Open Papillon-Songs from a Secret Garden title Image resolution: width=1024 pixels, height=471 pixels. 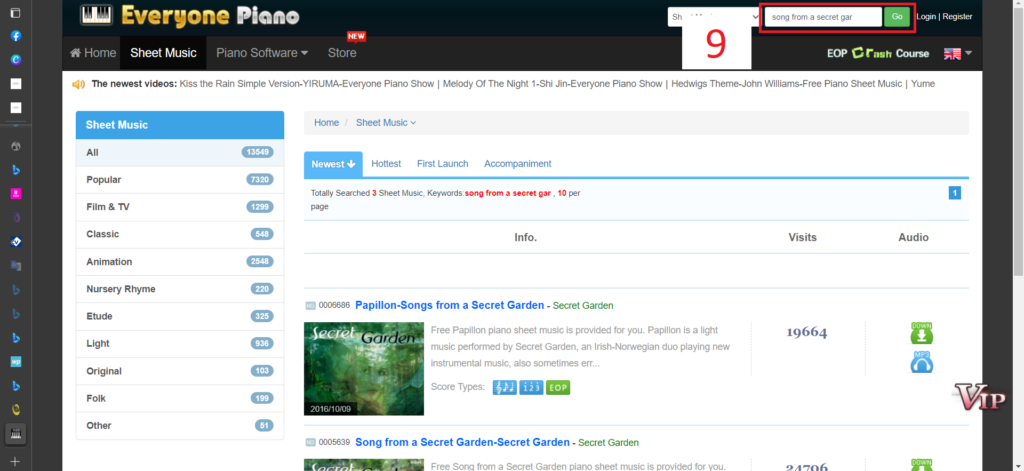click(x=449, y=305)
